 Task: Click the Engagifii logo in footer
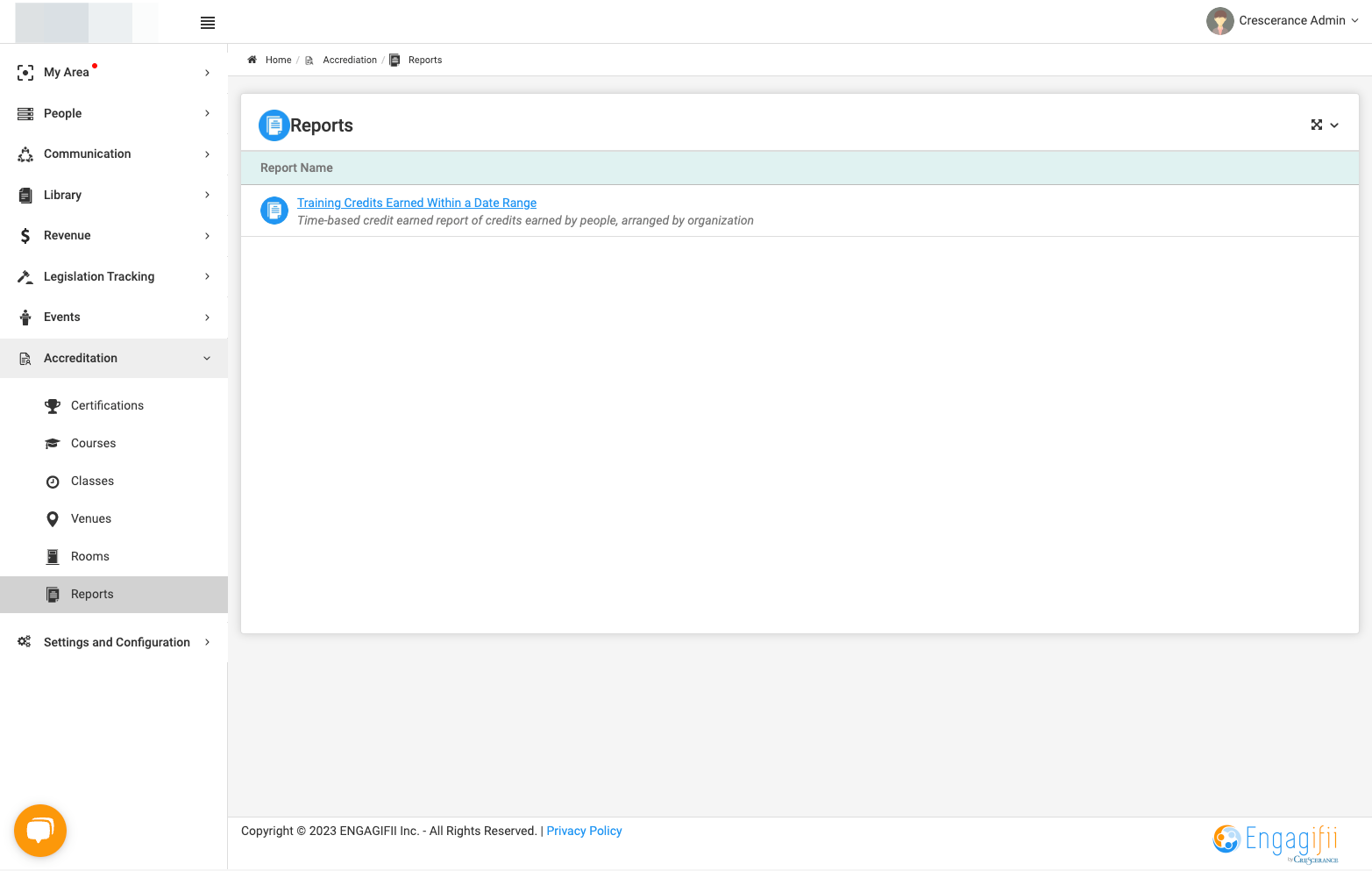[1276, 844]
